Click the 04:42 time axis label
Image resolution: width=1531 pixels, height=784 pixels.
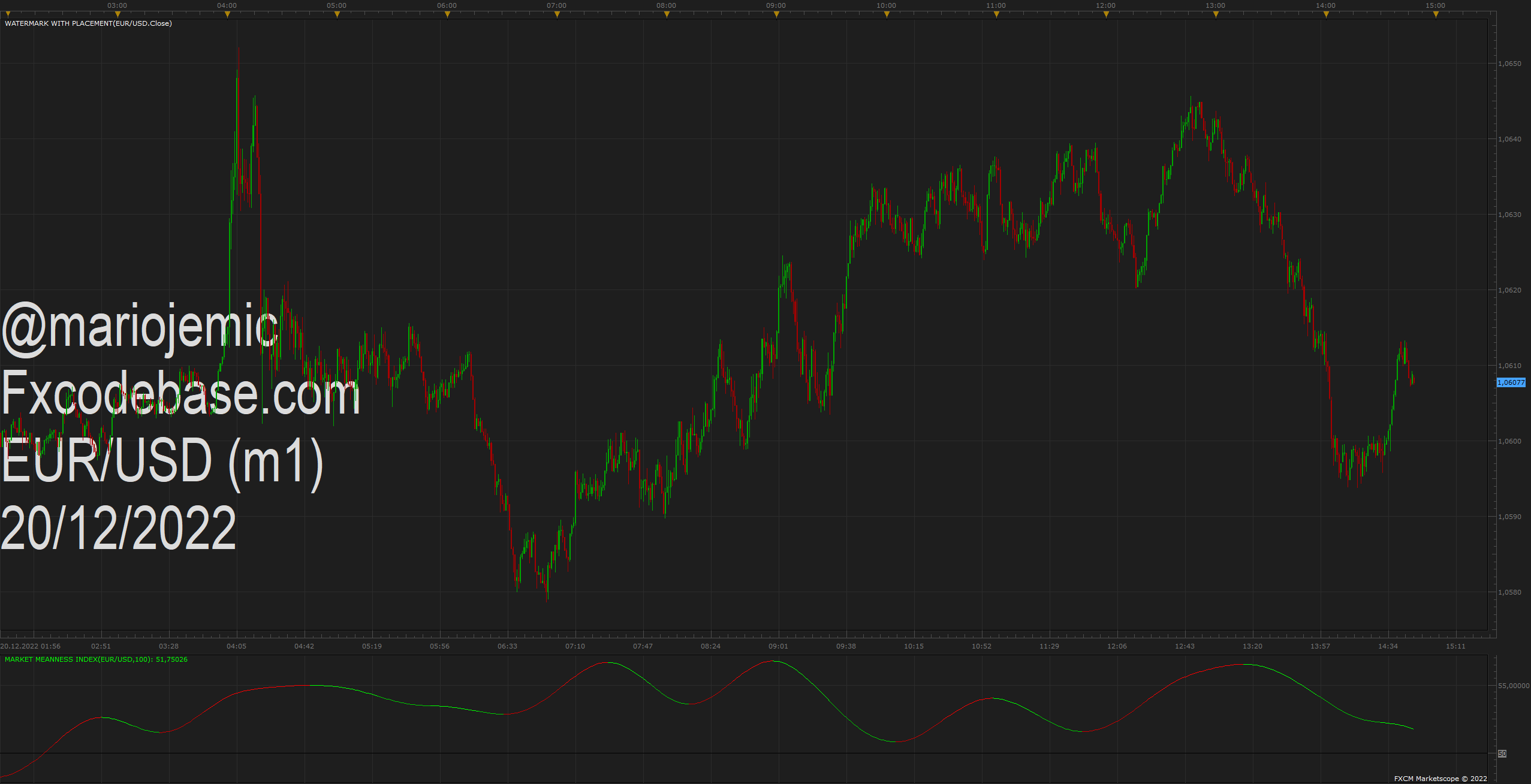[x=304, y=646]
